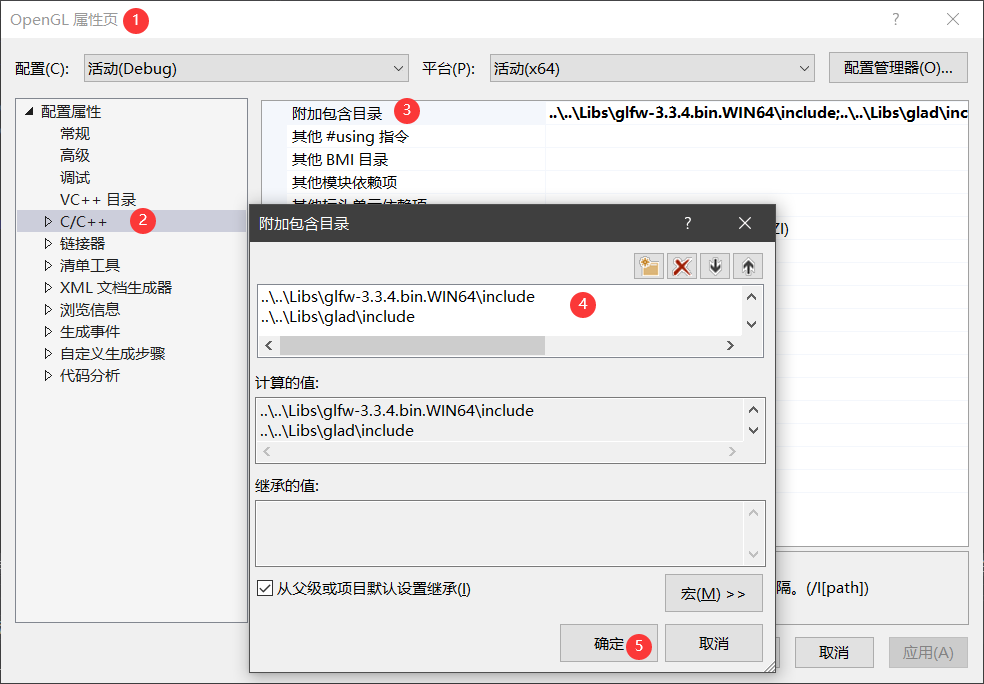Click the right scroll arrow of the directories list
The height and width of the screenshot is (684, 984).
(x=730, y=346)
